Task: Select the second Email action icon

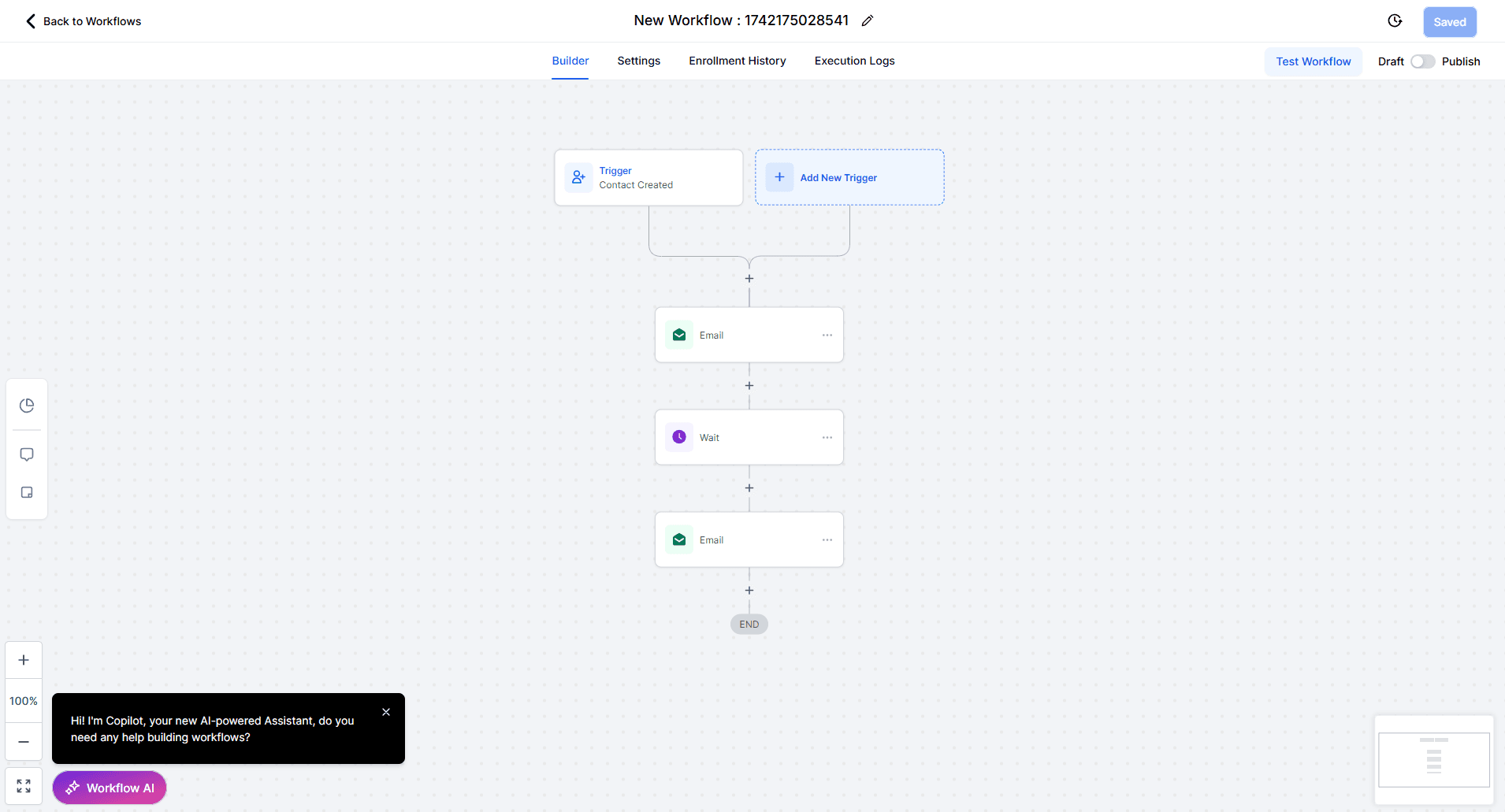Action: 679,539
